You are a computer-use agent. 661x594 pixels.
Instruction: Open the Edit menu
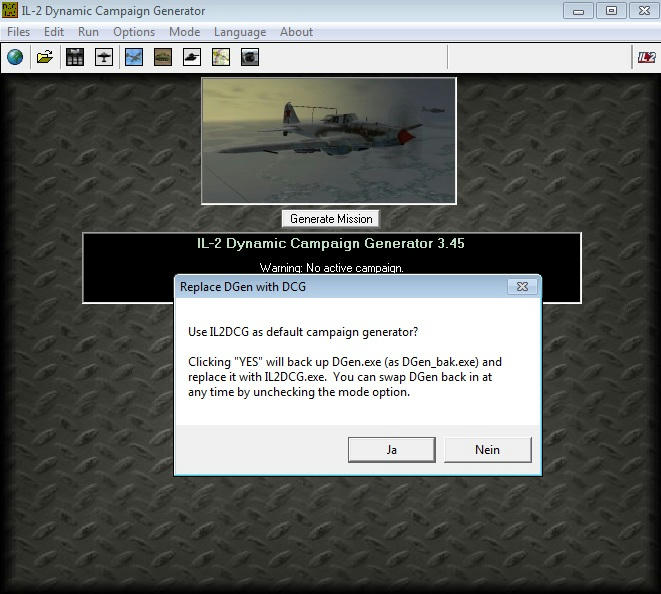pyautogui.click(x=54, y=32)
